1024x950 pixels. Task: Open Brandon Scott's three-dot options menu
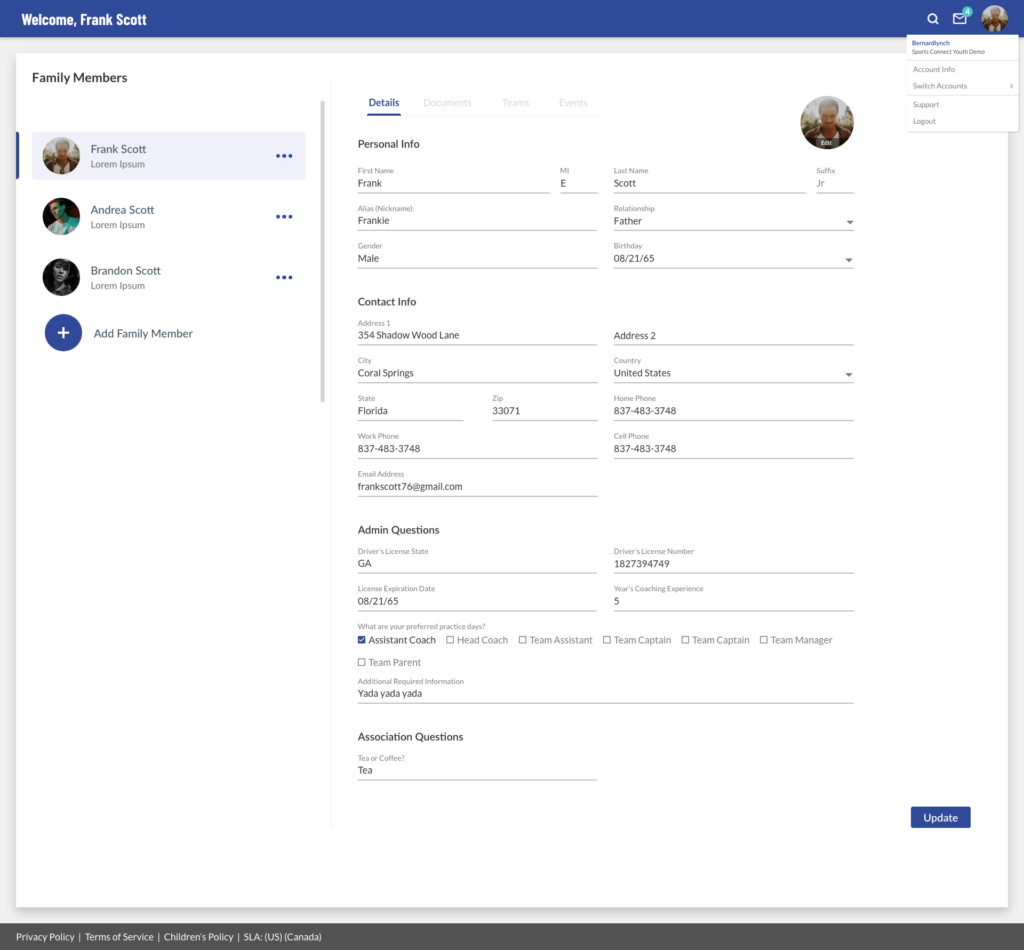click(284, 278)
